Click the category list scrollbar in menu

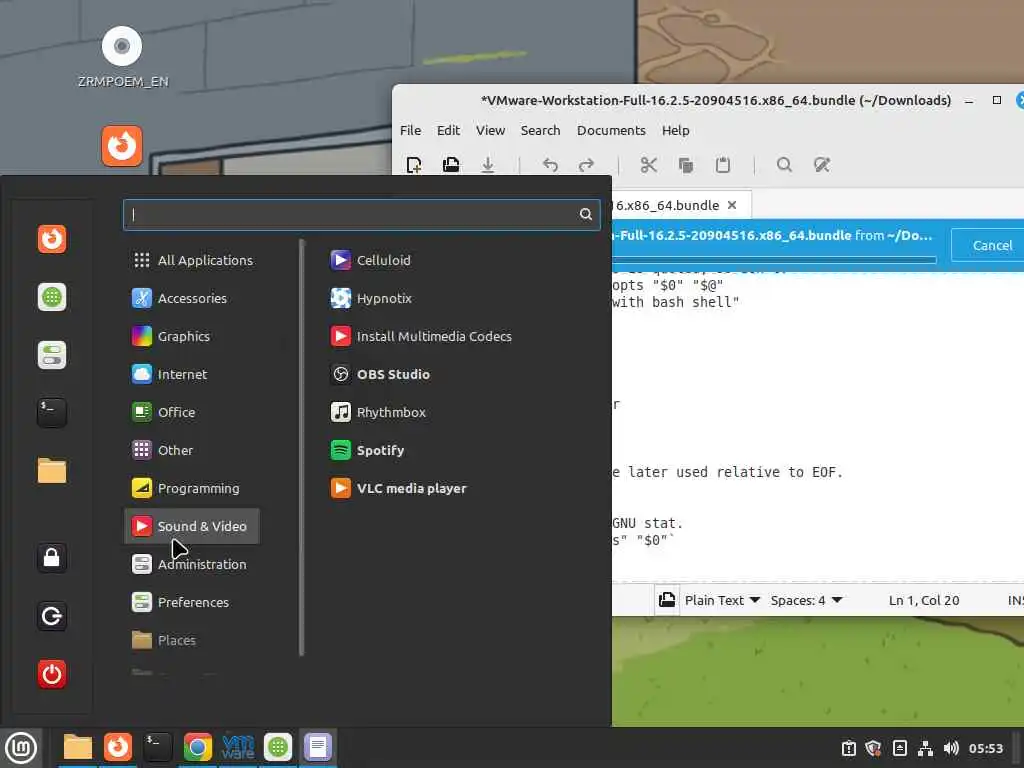pos(301,447)
